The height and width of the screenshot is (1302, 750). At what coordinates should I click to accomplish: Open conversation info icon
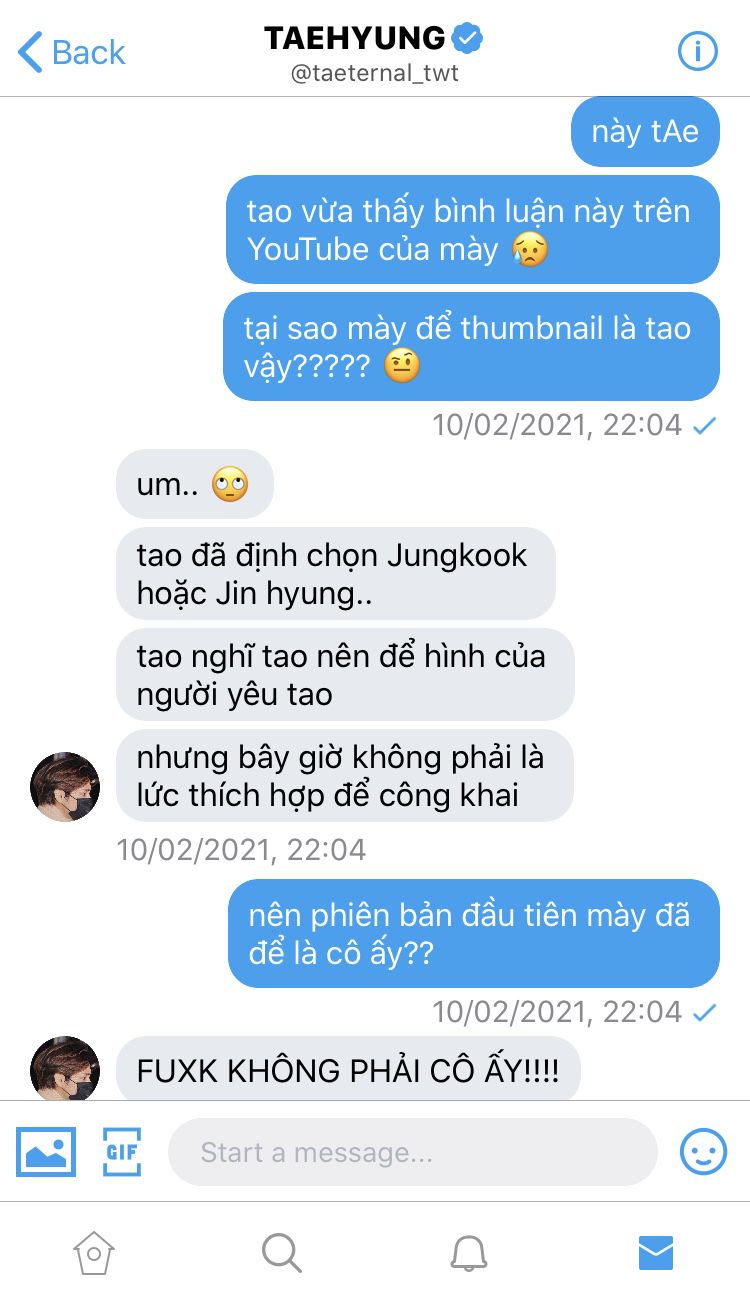[697, 51]
